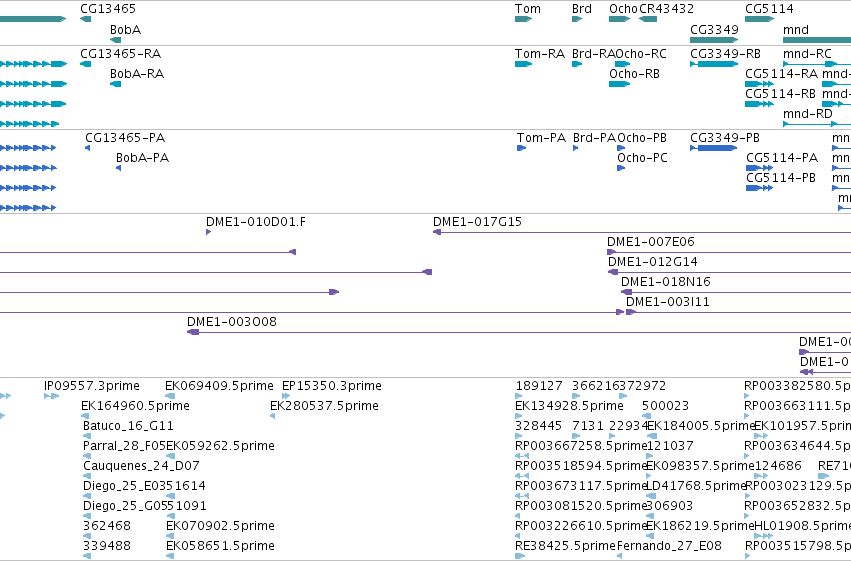Screen dimensions: 851x561
Task: Open protein CG13465-PA
Action: click(x=125, y=138)
